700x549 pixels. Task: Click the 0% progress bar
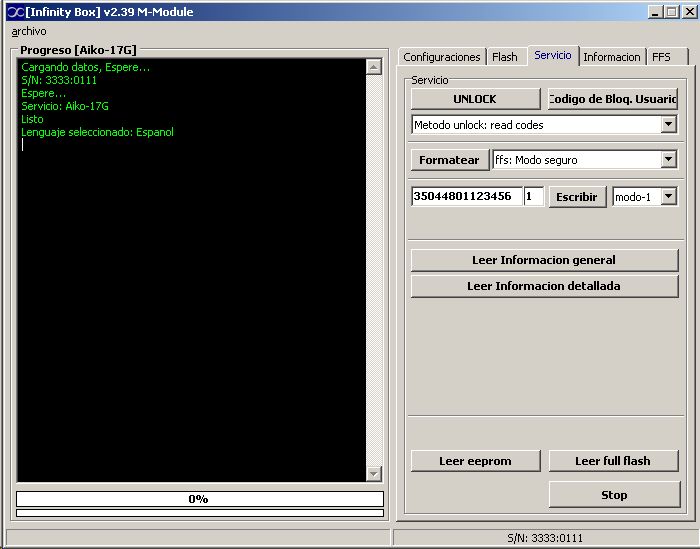coord(200,499)
